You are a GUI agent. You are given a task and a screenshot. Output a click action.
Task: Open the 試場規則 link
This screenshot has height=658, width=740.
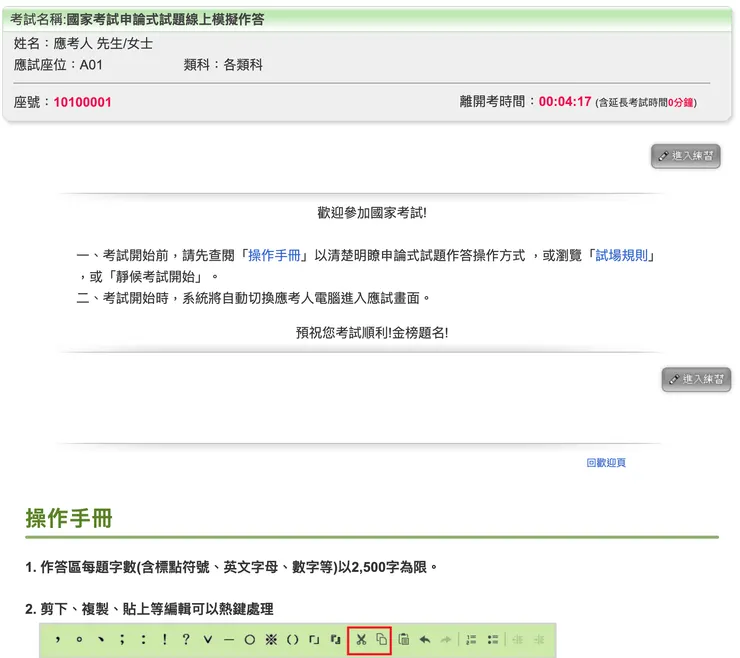[621, 255]
